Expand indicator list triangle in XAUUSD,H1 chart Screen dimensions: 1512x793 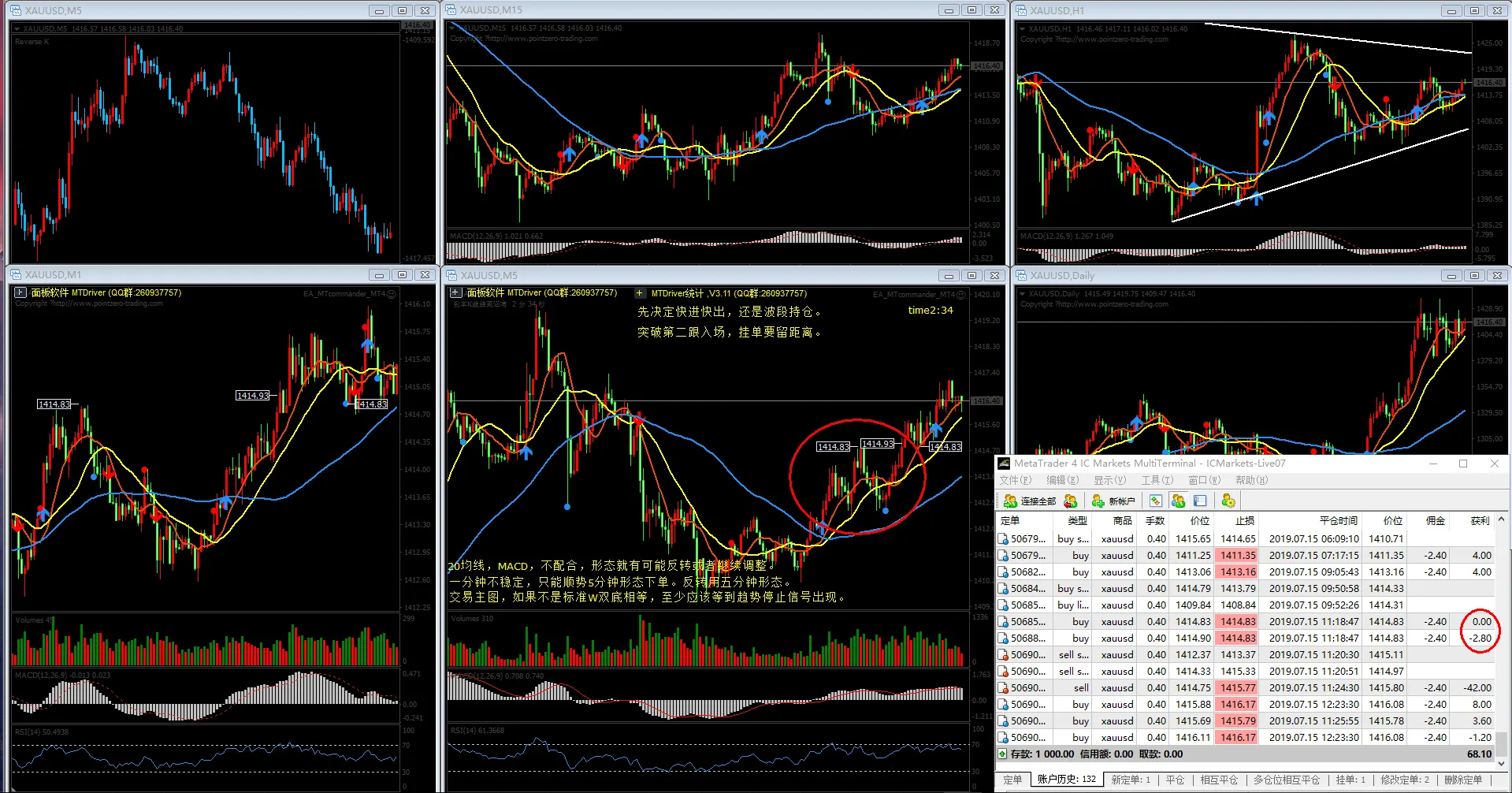[x=1023, y=29]
